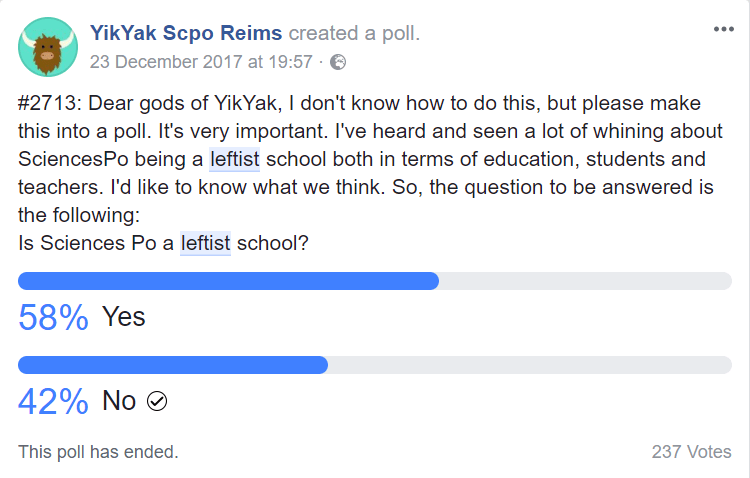This screenshot has height=478, width=750.
Task: Click the 58% result figure
Action: (53, 317)
